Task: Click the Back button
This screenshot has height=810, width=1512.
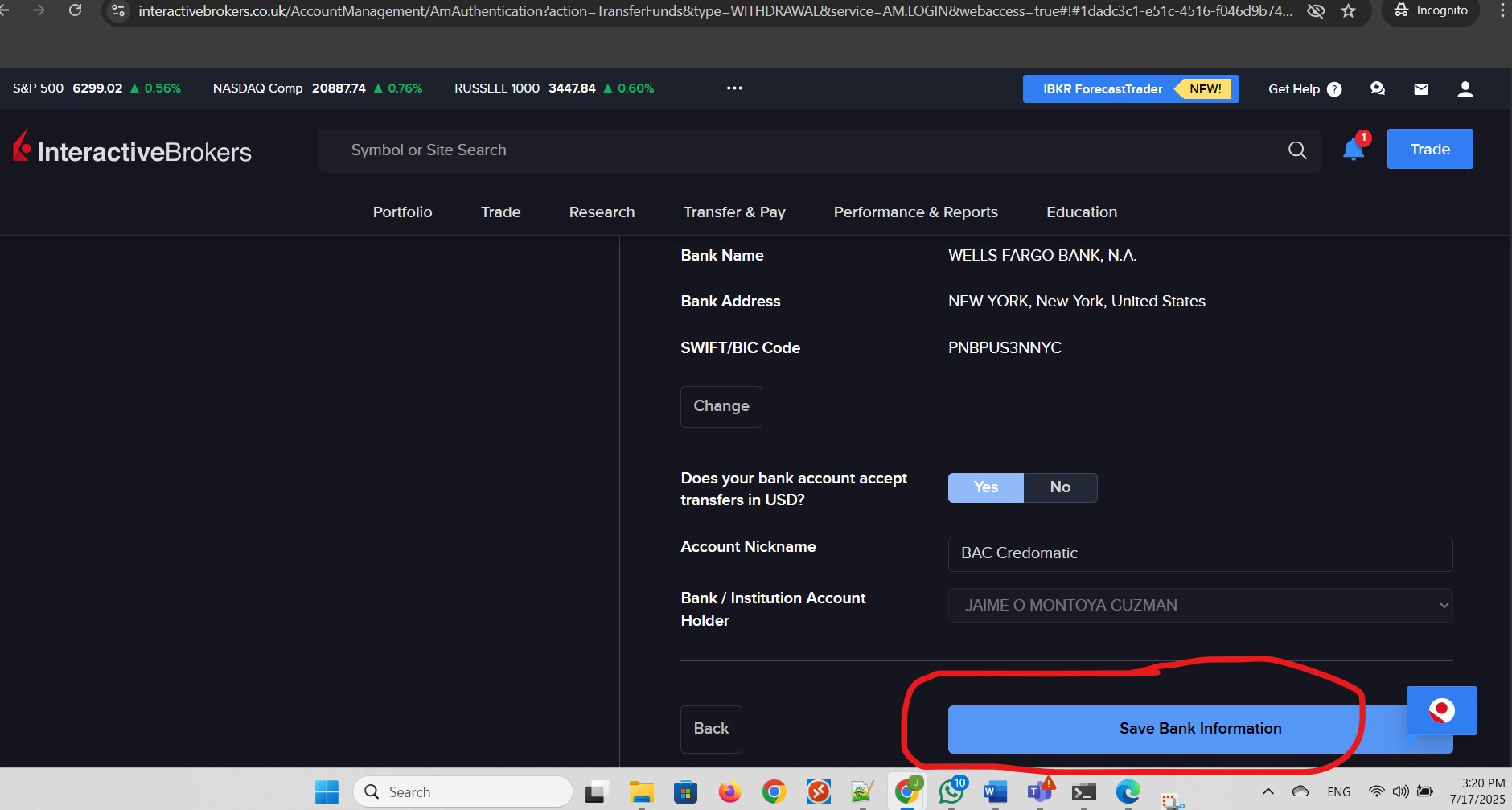Action: pyautogui.click(x=711, y=729)
